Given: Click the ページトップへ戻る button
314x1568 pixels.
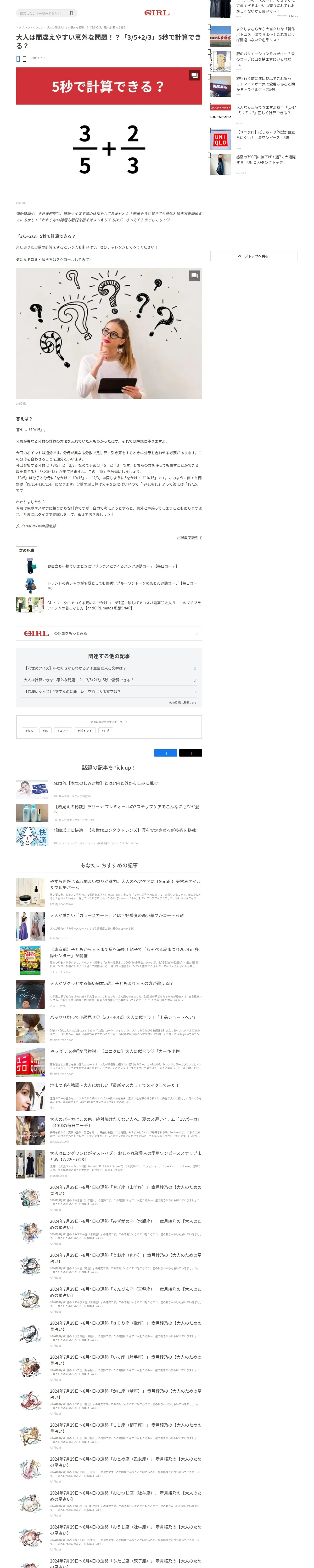Looking at the screenshot, I should (x=254, y=256).
